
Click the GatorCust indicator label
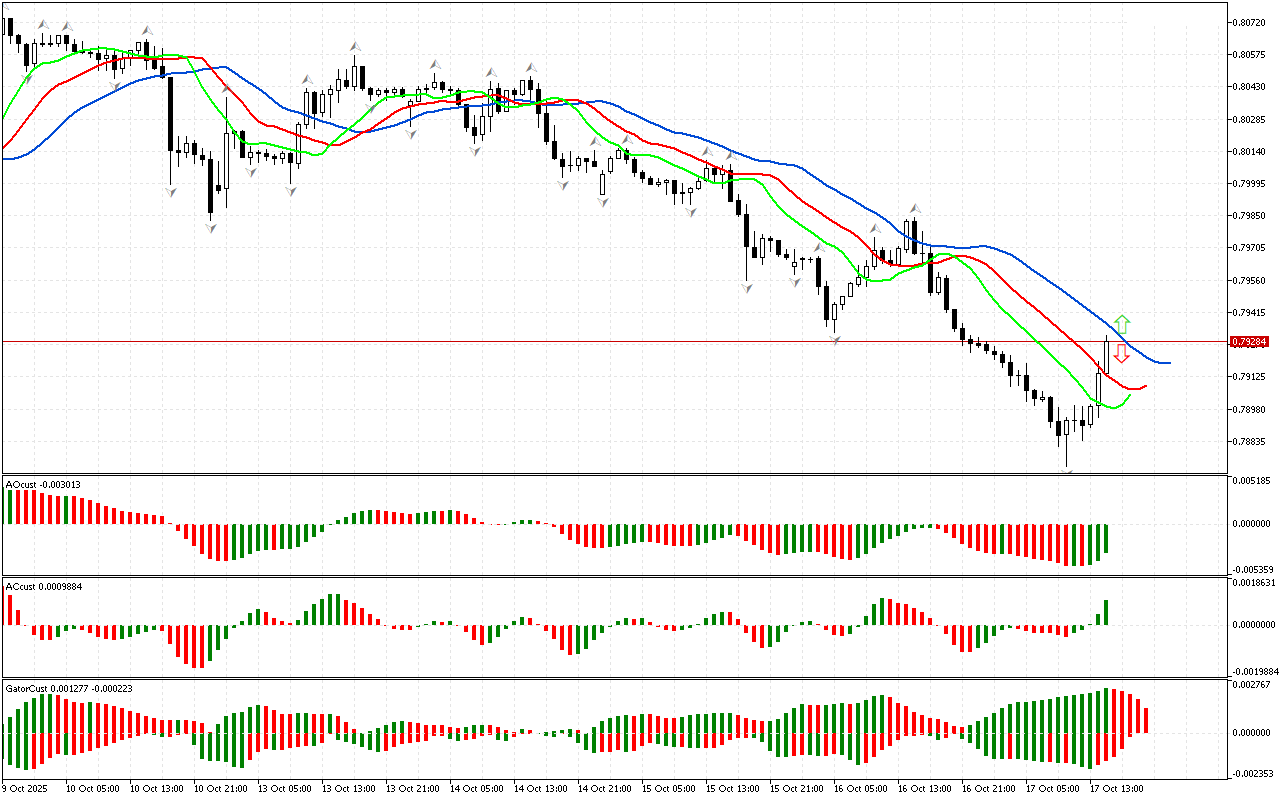56,688
